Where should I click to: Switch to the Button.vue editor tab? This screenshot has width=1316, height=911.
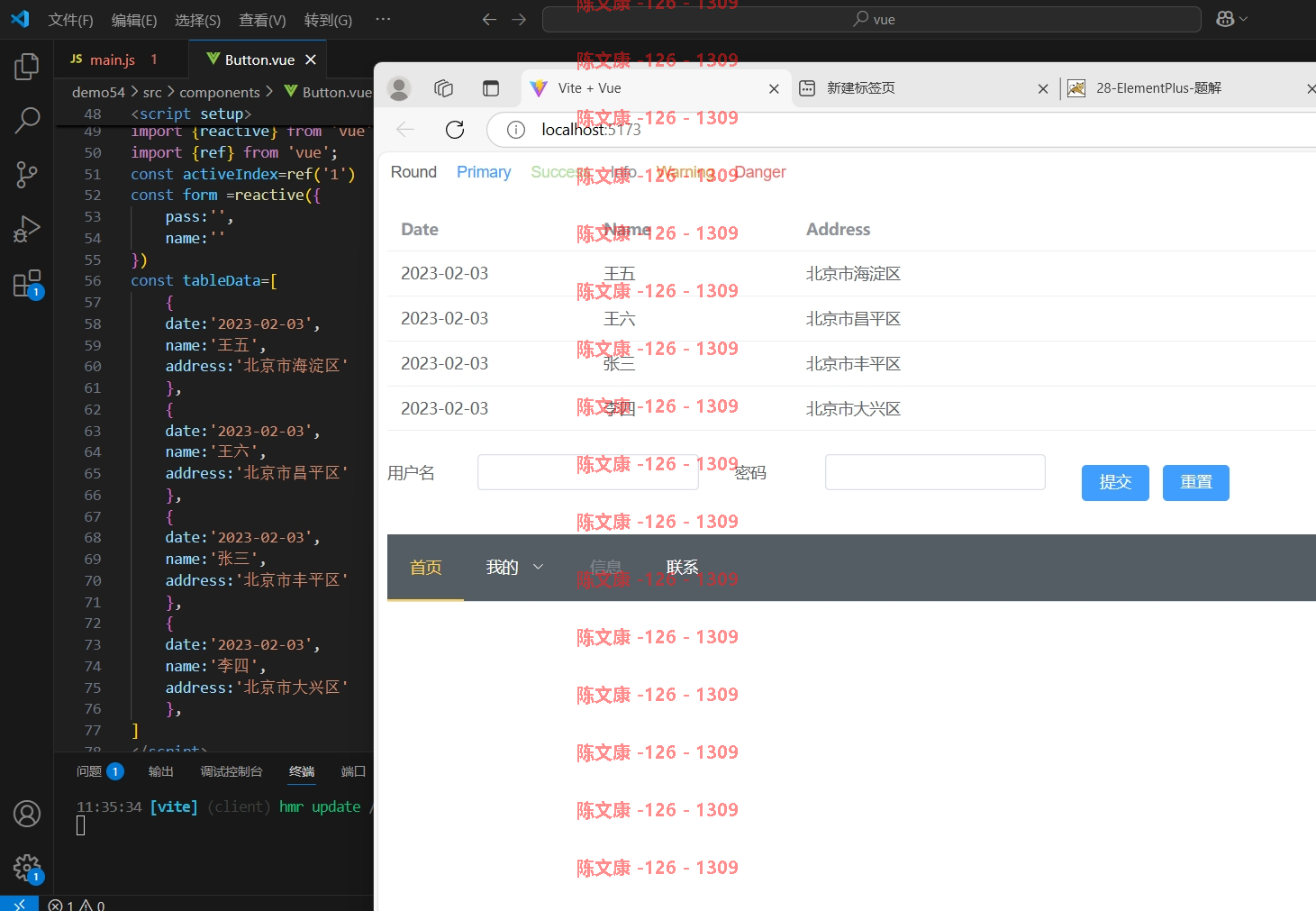coord(259,59)
